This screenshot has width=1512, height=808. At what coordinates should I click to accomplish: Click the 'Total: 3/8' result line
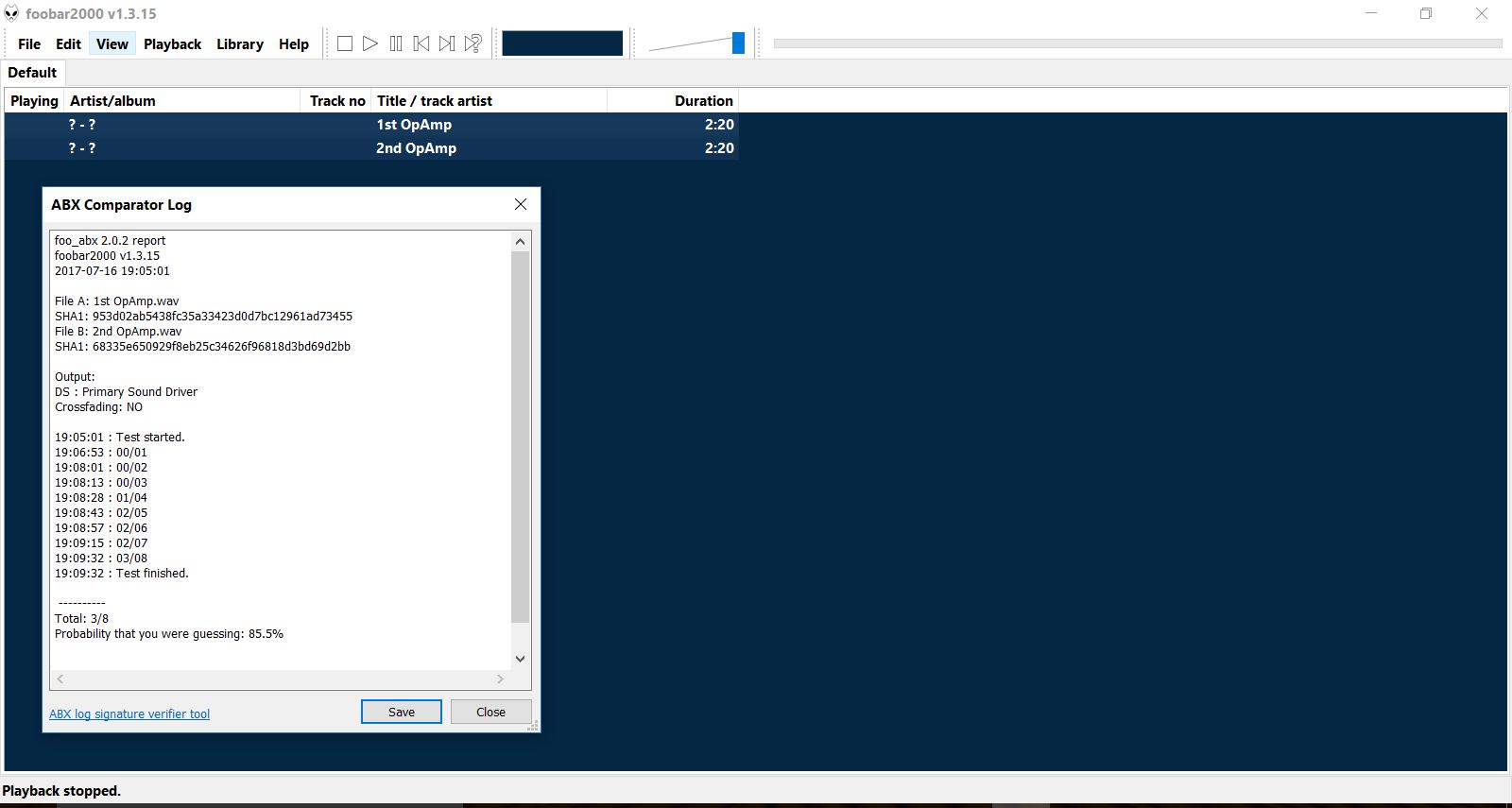pos(81,619)
